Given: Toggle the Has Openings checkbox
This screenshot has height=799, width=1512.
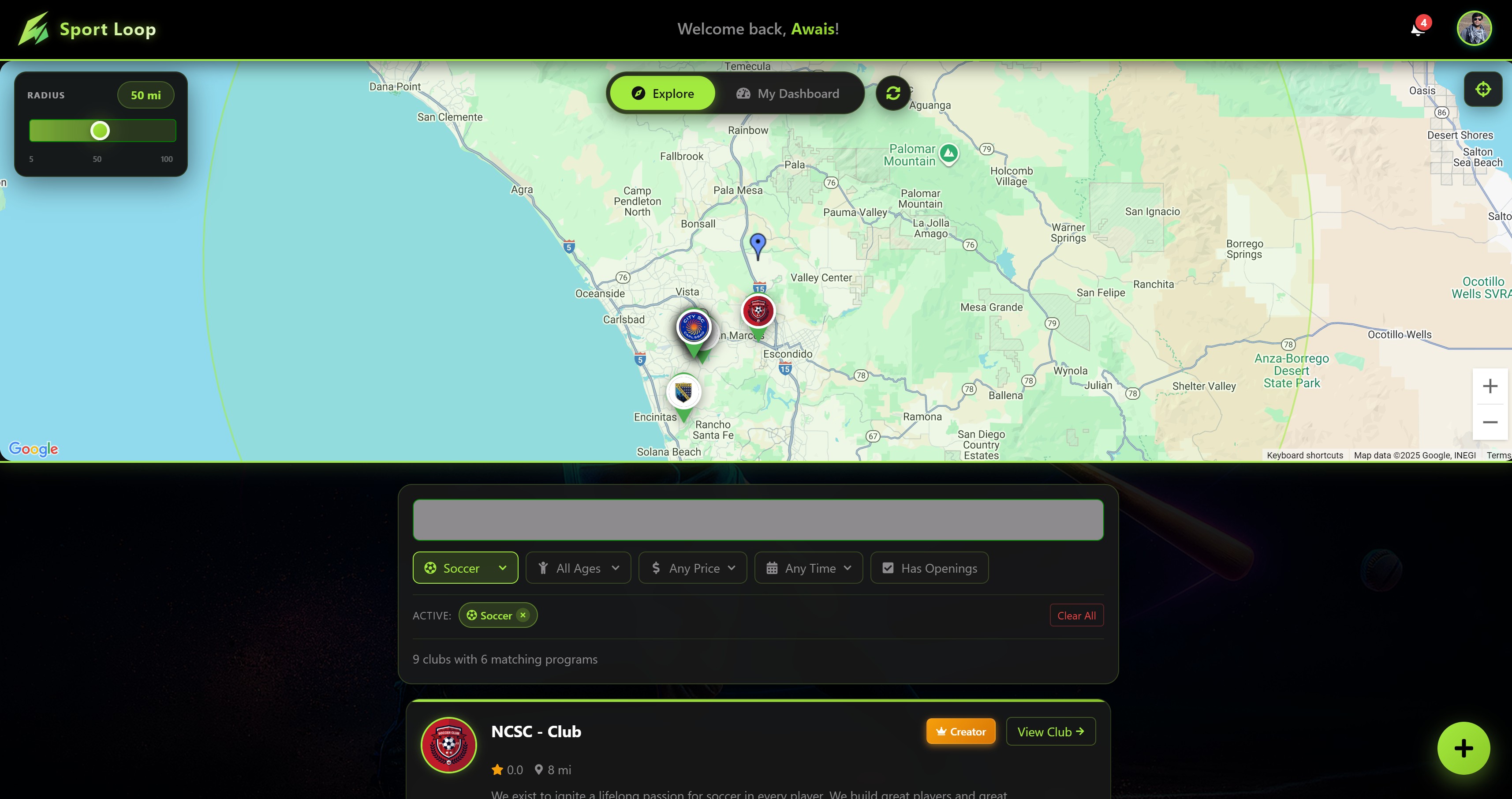Looking at the screenshot, I should pyautogui.click(x=929, y=567).
